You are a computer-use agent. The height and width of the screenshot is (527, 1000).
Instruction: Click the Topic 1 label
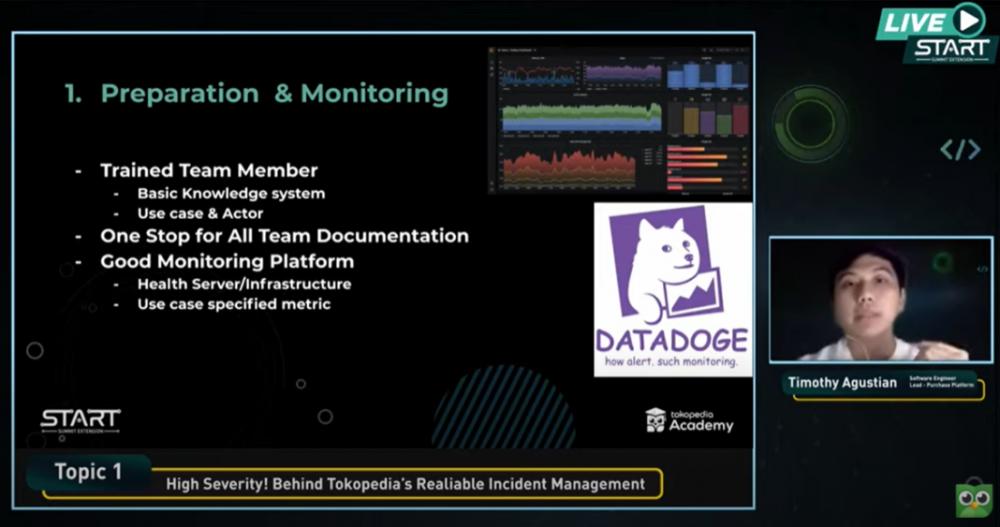(x=88, y=471)
